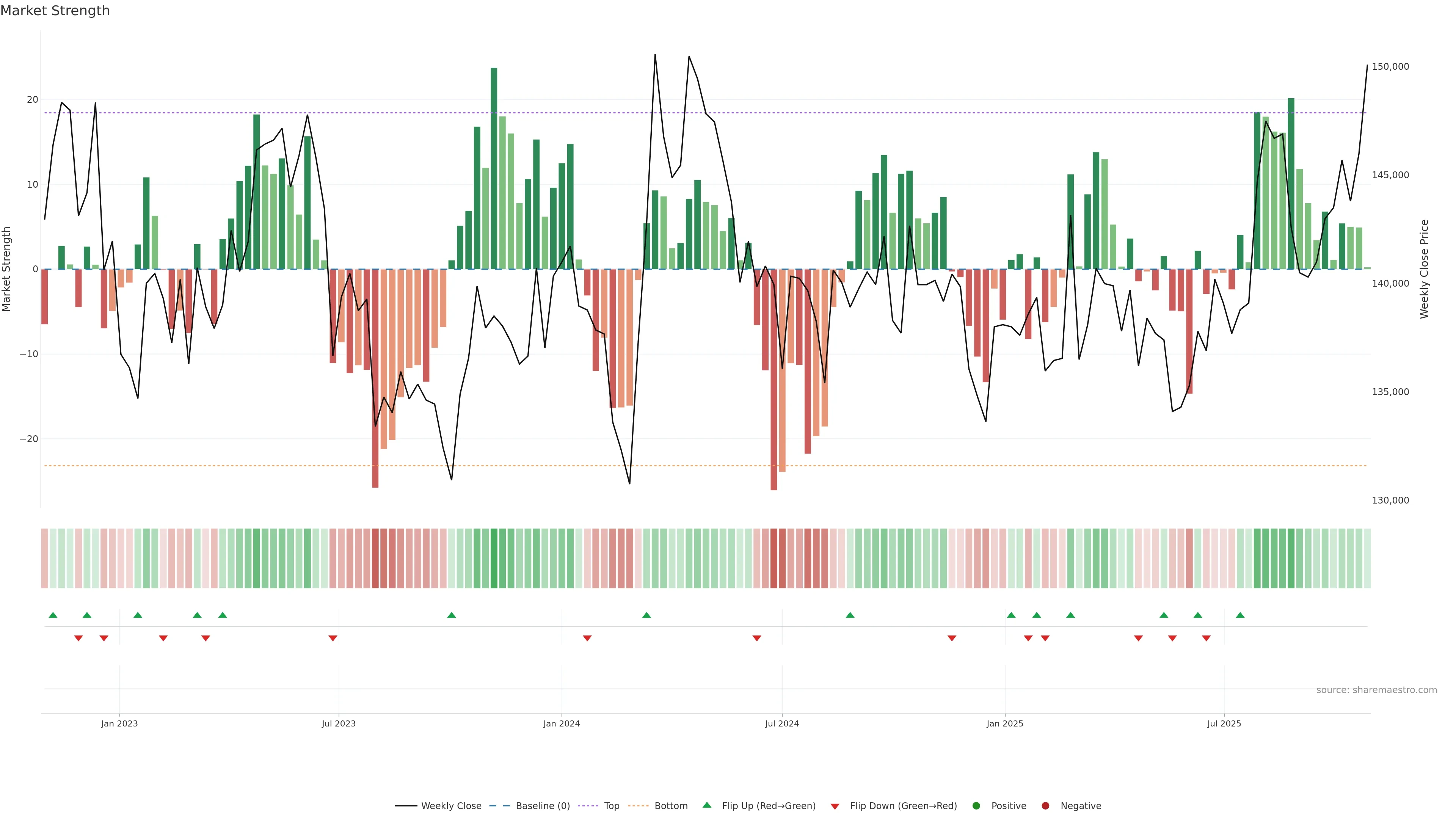Click the only Flip Up marker between Jul 2024 and Jan 2025
Screen dimensions: 1456x819
tap(850, 615)
